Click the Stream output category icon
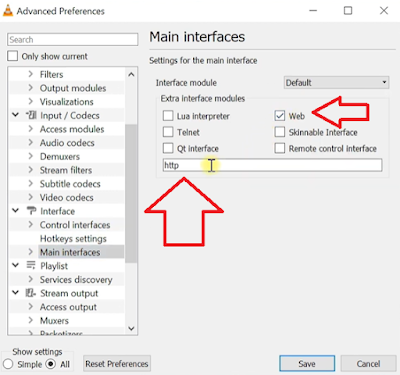 31,293
